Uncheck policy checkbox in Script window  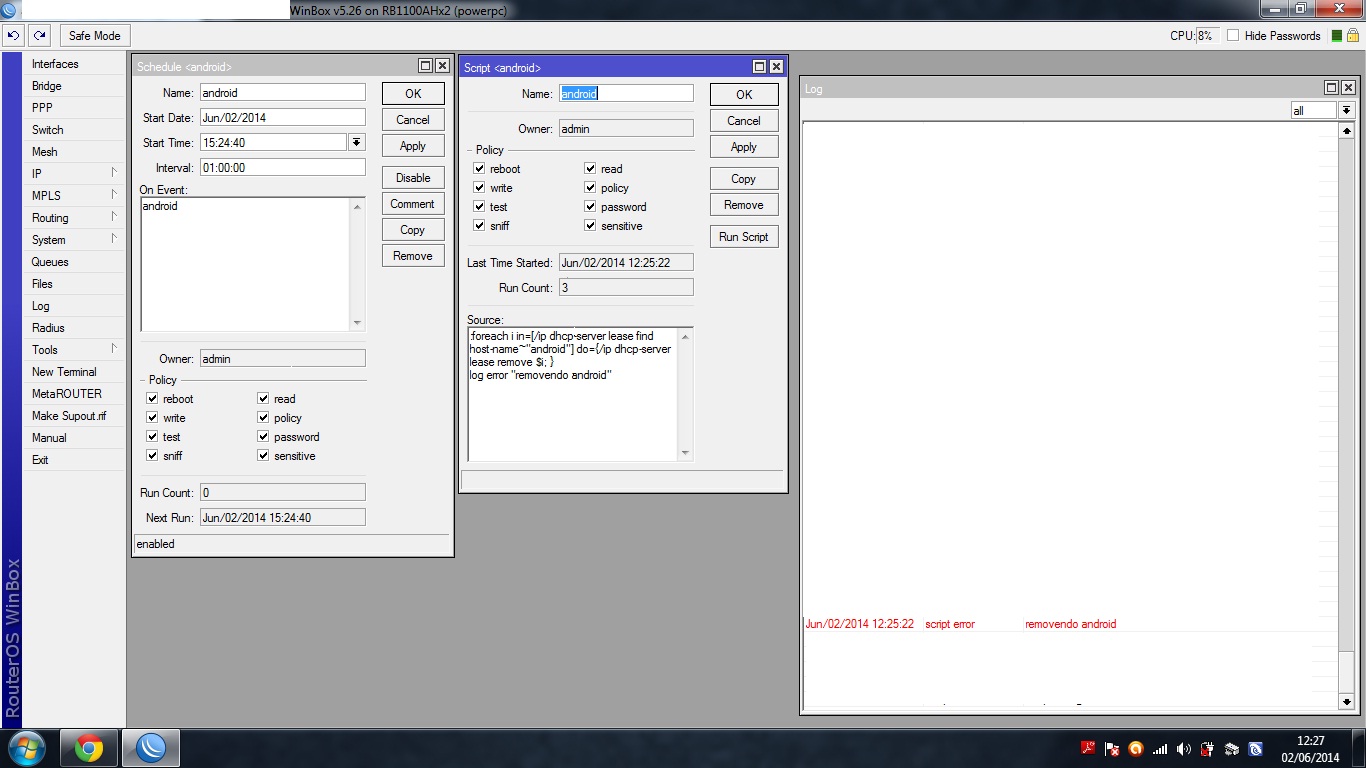click(x=590, y=188)
